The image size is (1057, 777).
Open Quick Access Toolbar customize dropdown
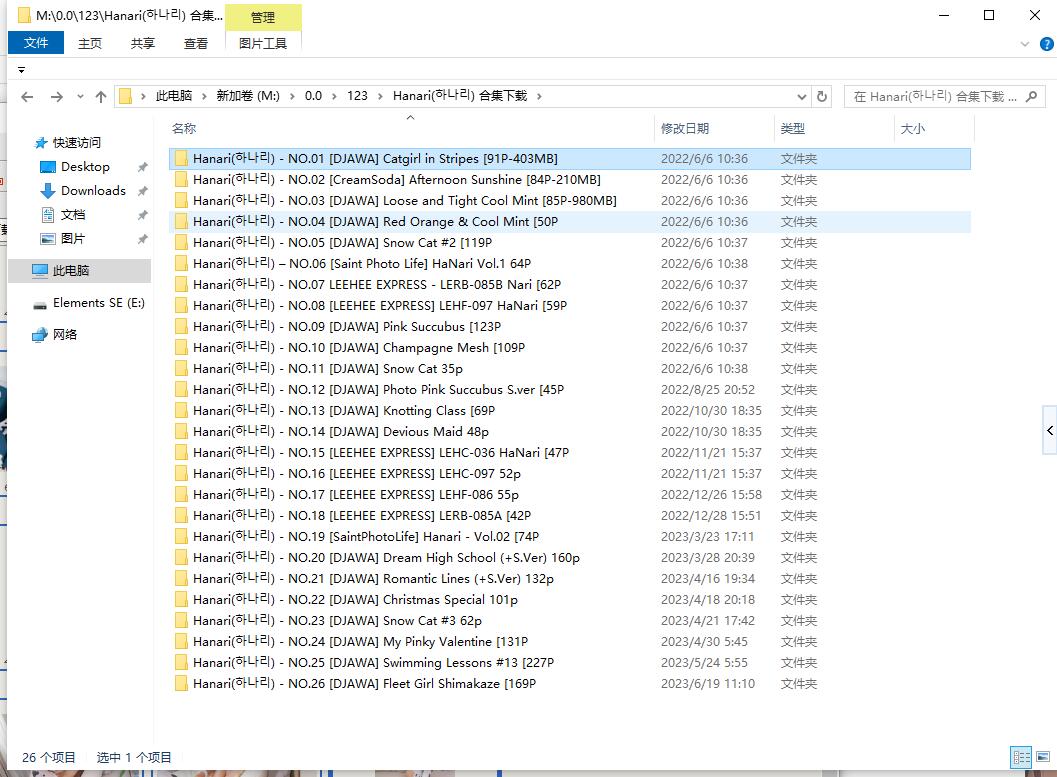[22, 70]
